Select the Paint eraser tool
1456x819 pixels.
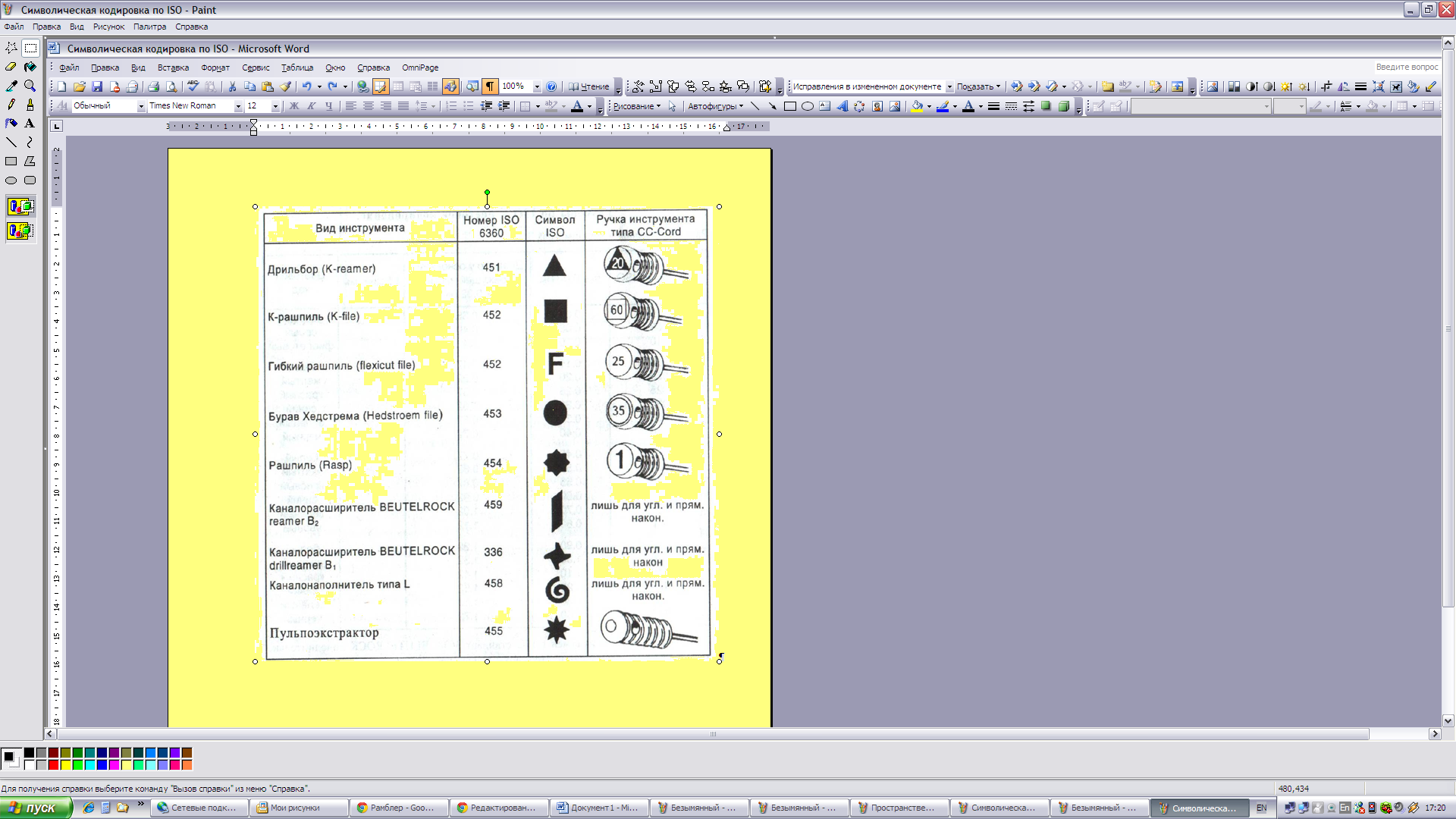(x=11, y=67)
